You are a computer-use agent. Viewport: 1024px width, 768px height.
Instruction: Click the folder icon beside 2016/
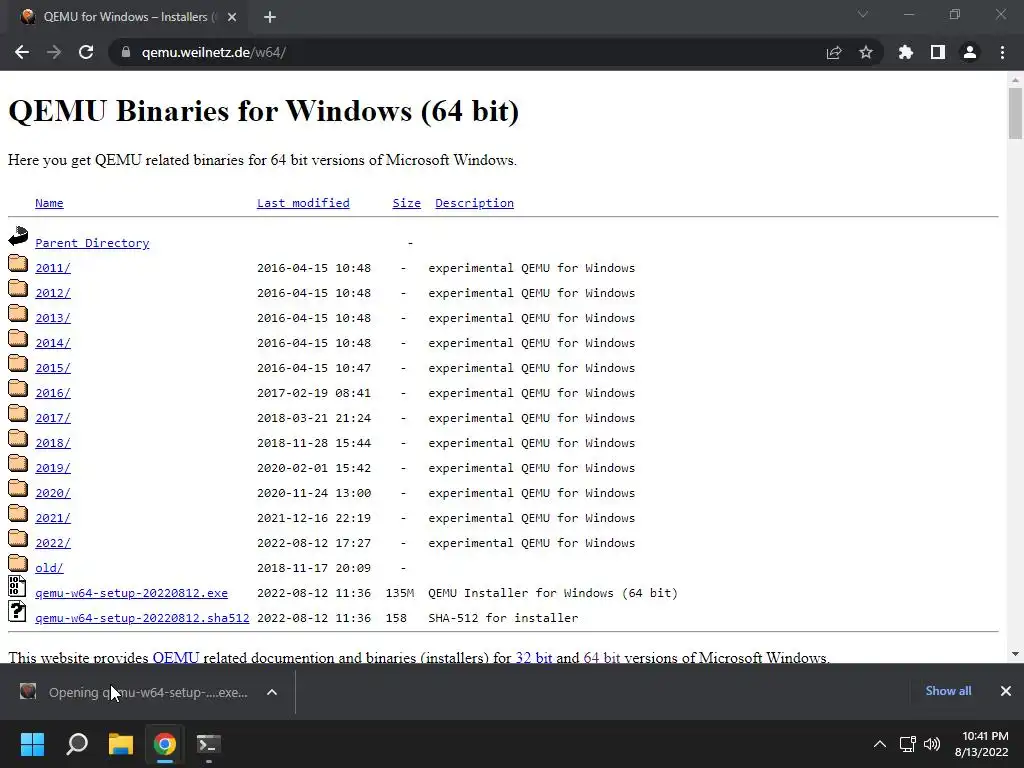pos(18,388)
